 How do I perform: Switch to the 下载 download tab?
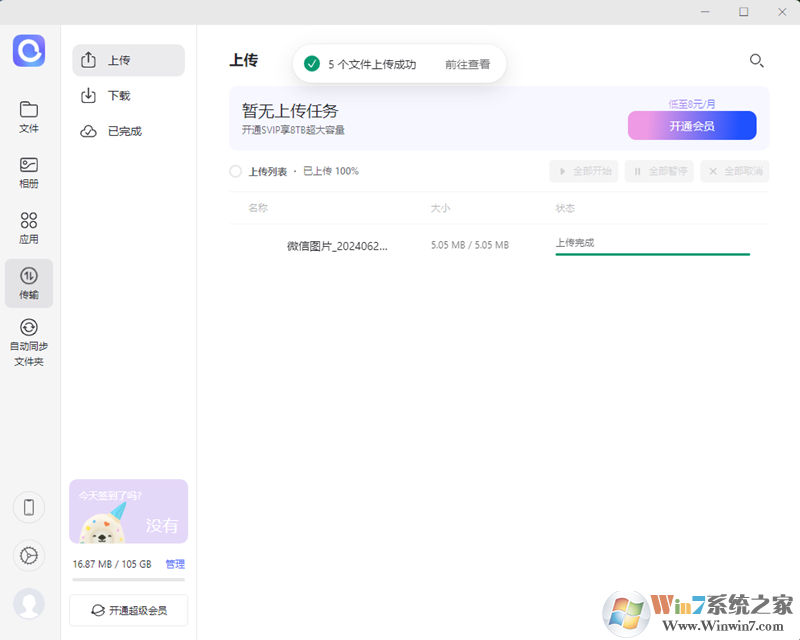point(129,95)
